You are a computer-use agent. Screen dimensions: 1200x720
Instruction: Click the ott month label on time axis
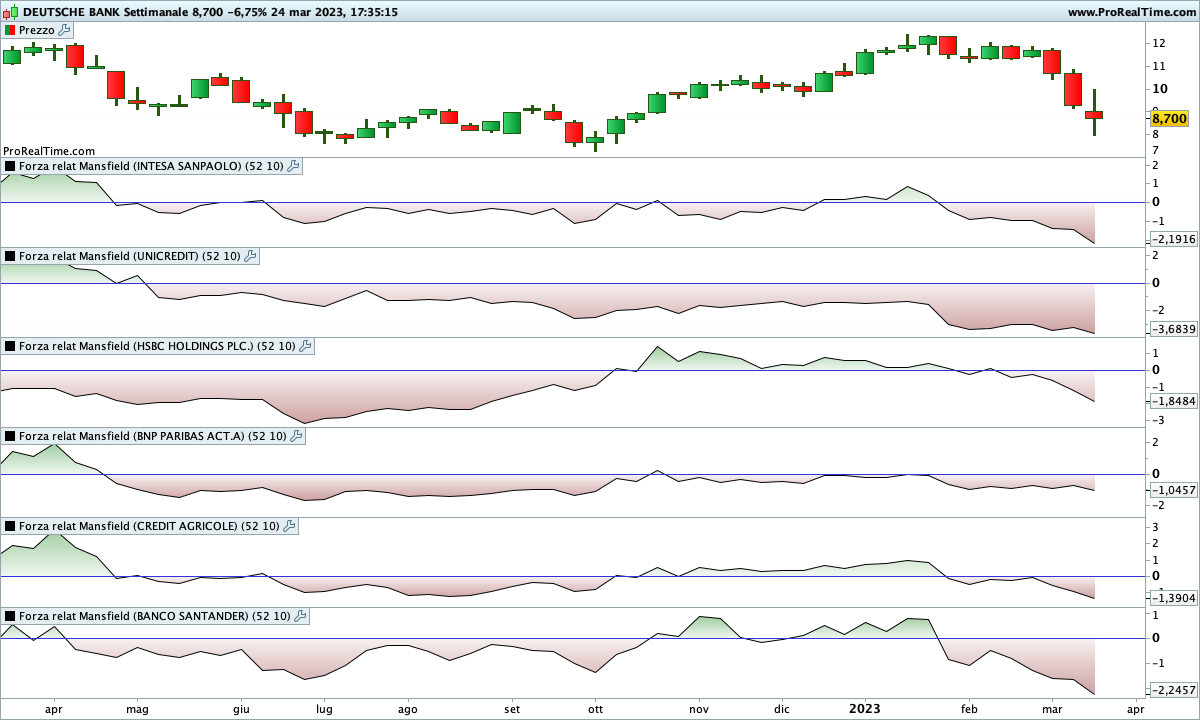(595, 709)
